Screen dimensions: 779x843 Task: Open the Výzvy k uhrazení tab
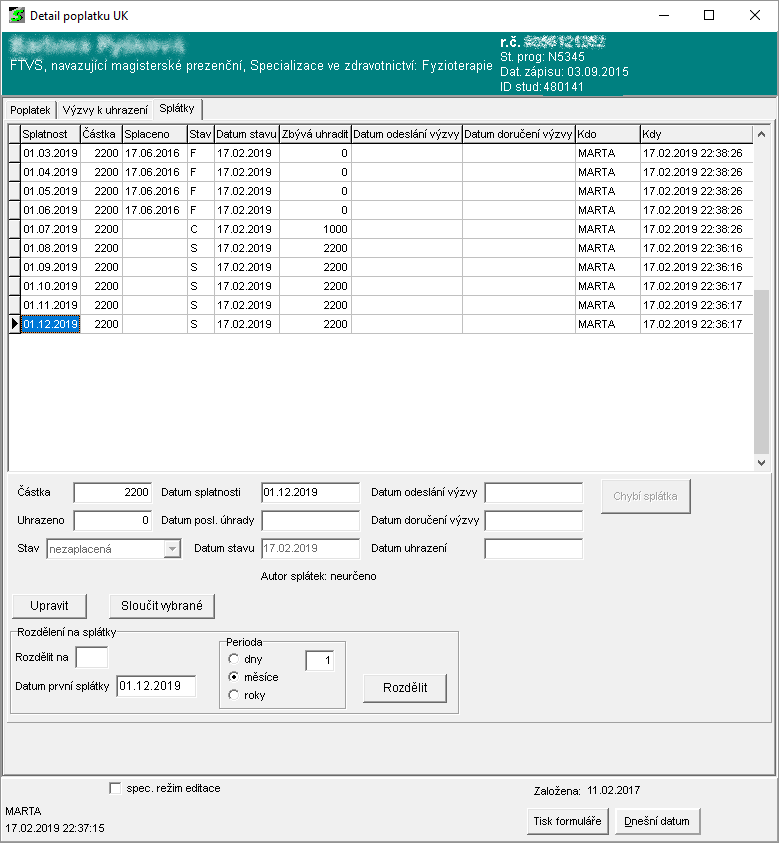coord(105,109)
